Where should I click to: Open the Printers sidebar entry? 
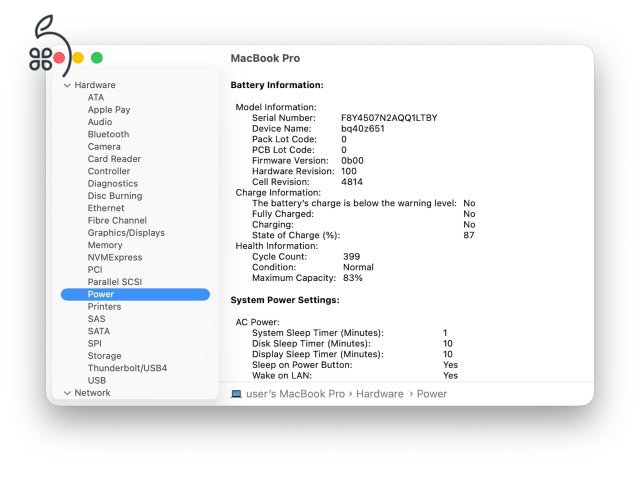pyautogui.click(x=104, y=307)
